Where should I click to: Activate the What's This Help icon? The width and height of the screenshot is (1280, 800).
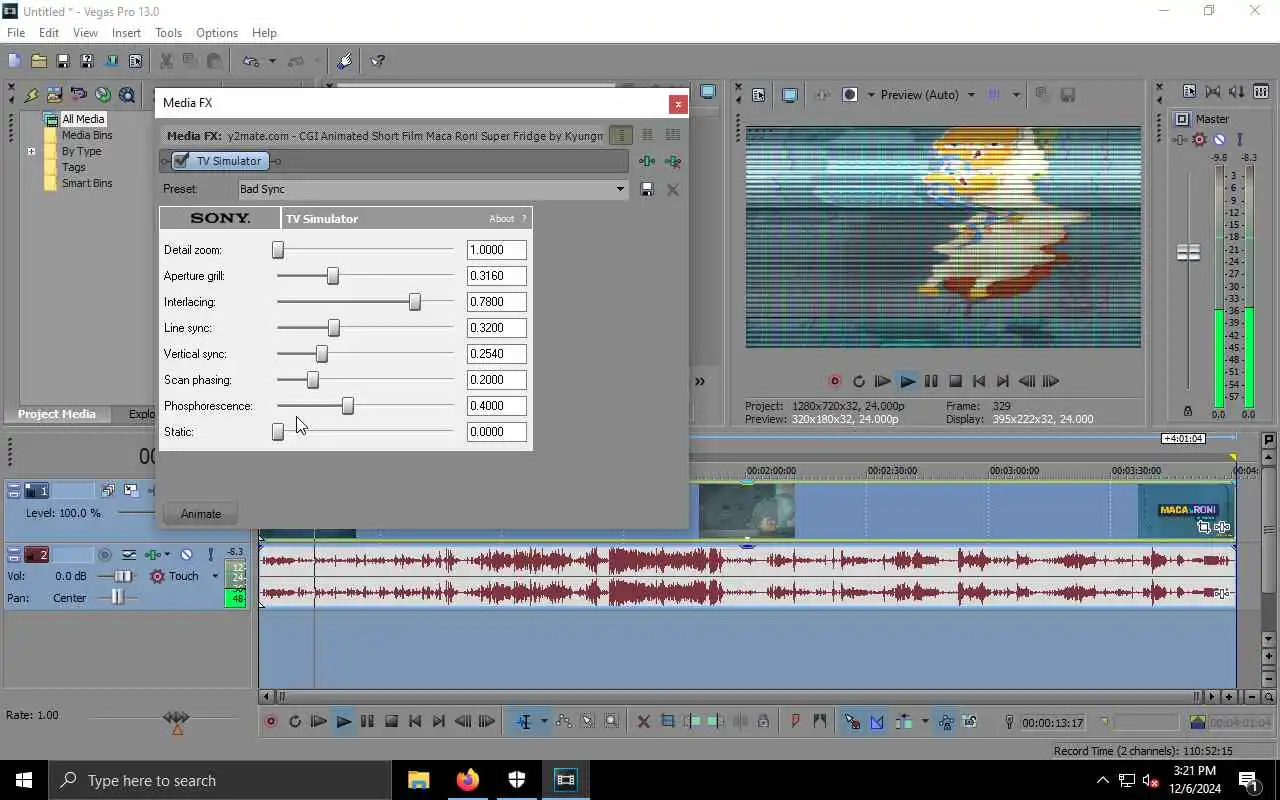pyautogui.click(x=378, y=61)
